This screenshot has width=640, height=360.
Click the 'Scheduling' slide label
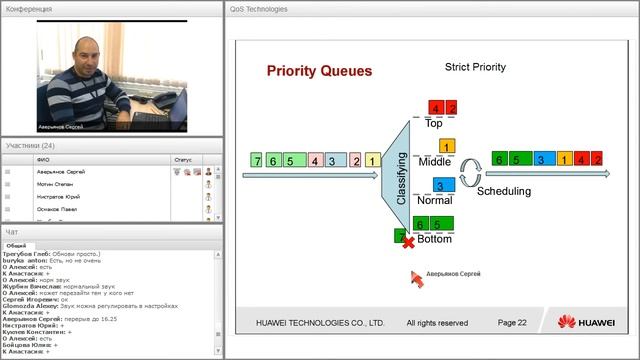pos(504,191)
